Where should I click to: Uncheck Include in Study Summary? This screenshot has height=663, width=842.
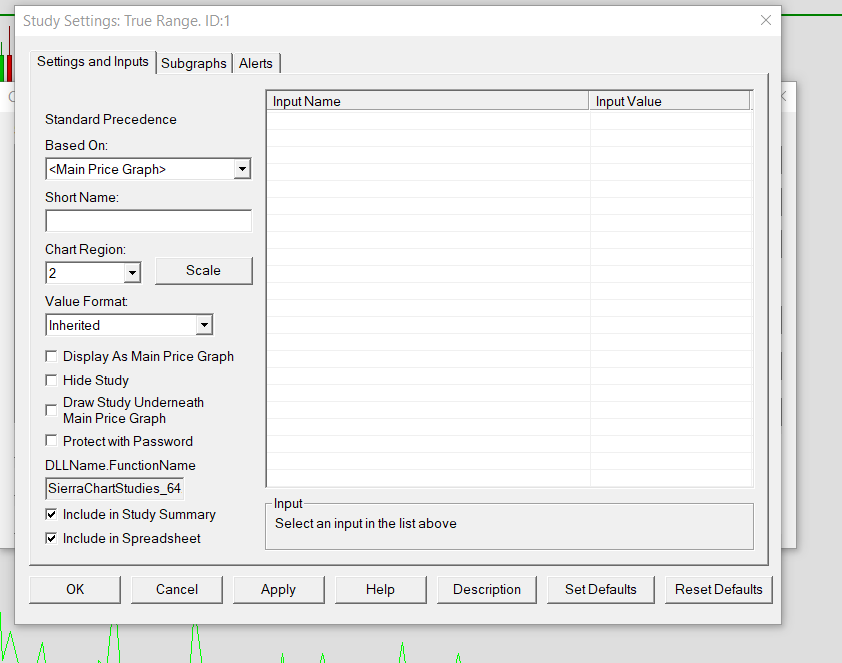51,514
